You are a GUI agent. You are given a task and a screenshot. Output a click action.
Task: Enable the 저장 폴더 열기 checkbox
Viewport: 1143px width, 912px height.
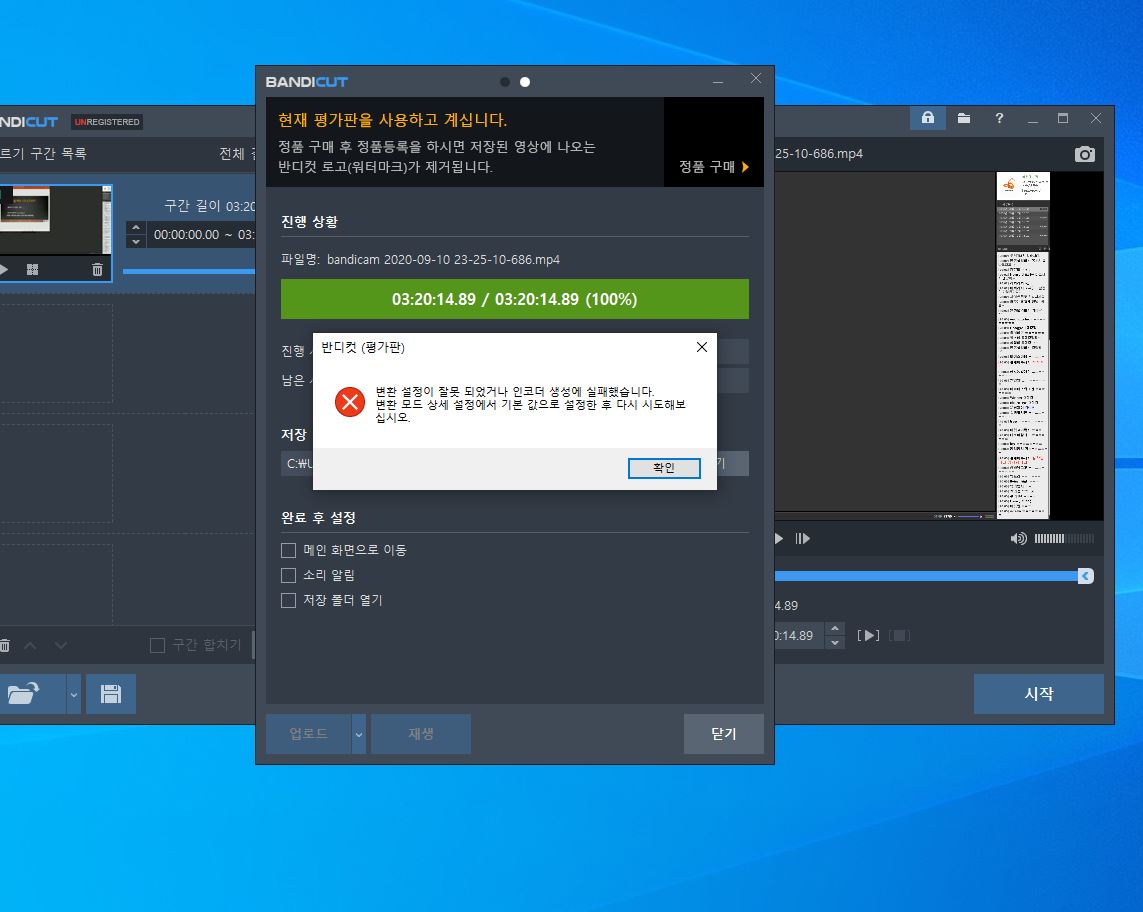(289, 600)
